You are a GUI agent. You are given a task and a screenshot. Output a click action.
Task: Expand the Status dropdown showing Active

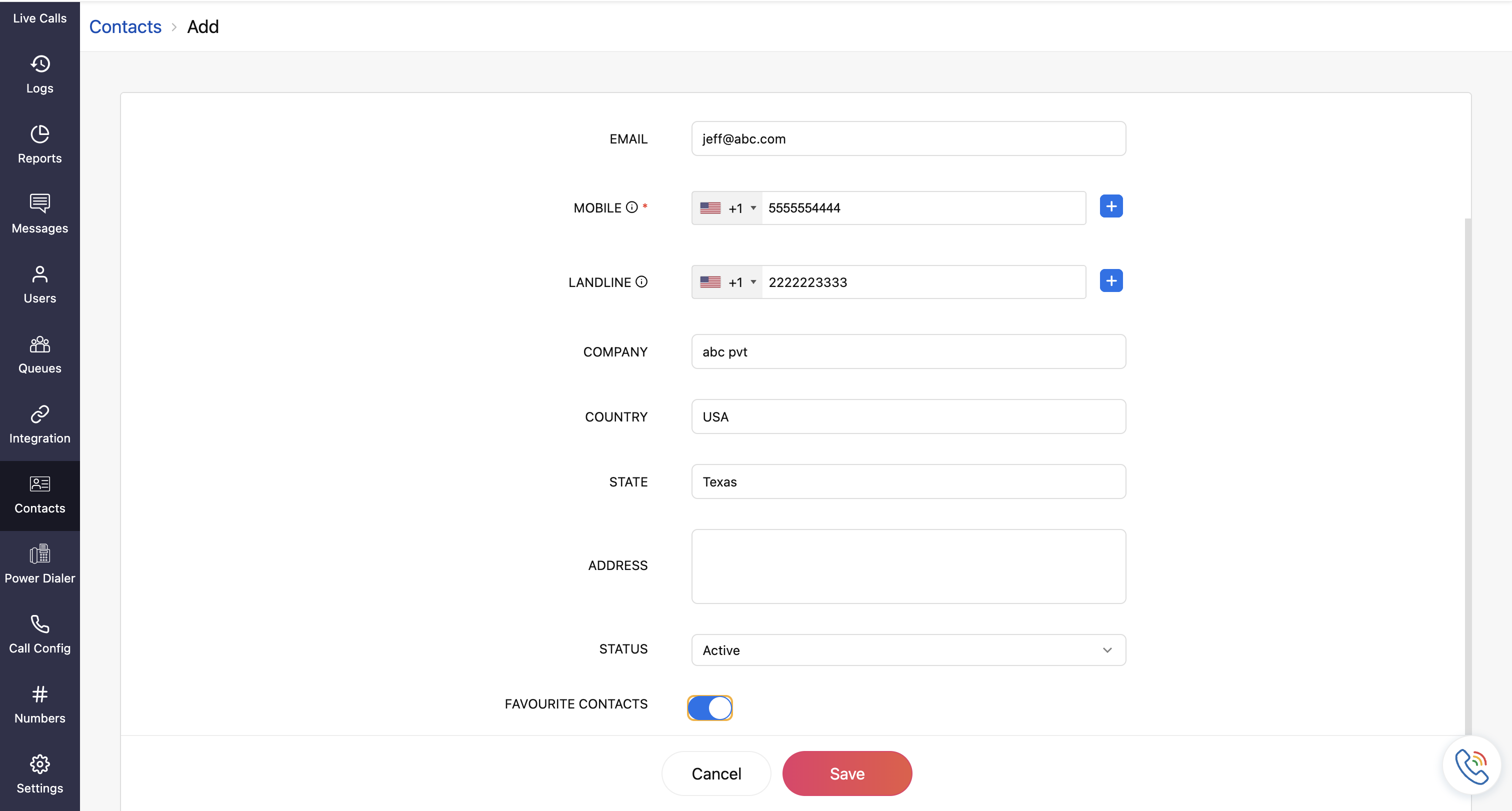point(908,650)
